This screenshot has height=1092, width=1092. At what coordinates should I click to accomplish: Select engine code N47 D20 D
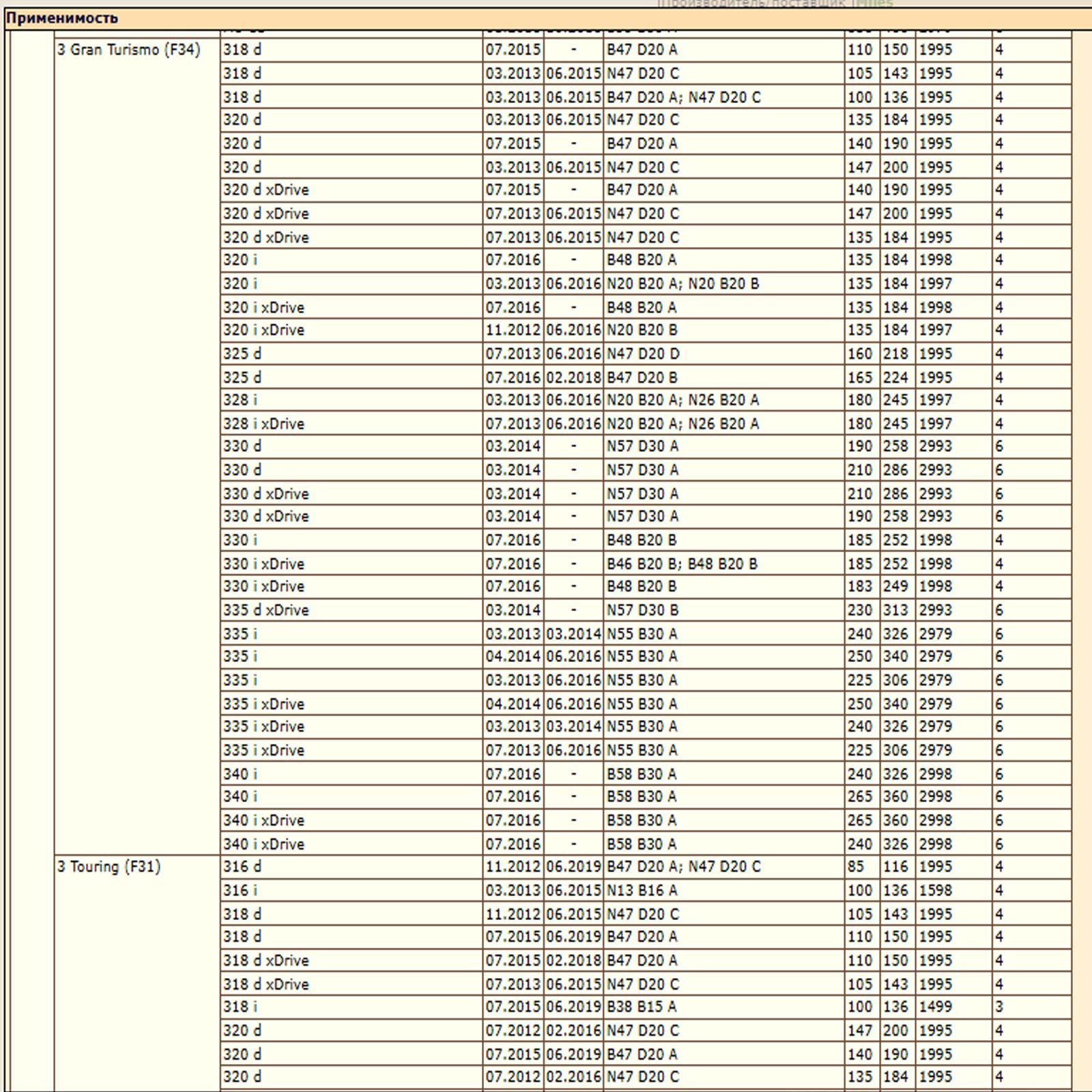click(643, 354)
